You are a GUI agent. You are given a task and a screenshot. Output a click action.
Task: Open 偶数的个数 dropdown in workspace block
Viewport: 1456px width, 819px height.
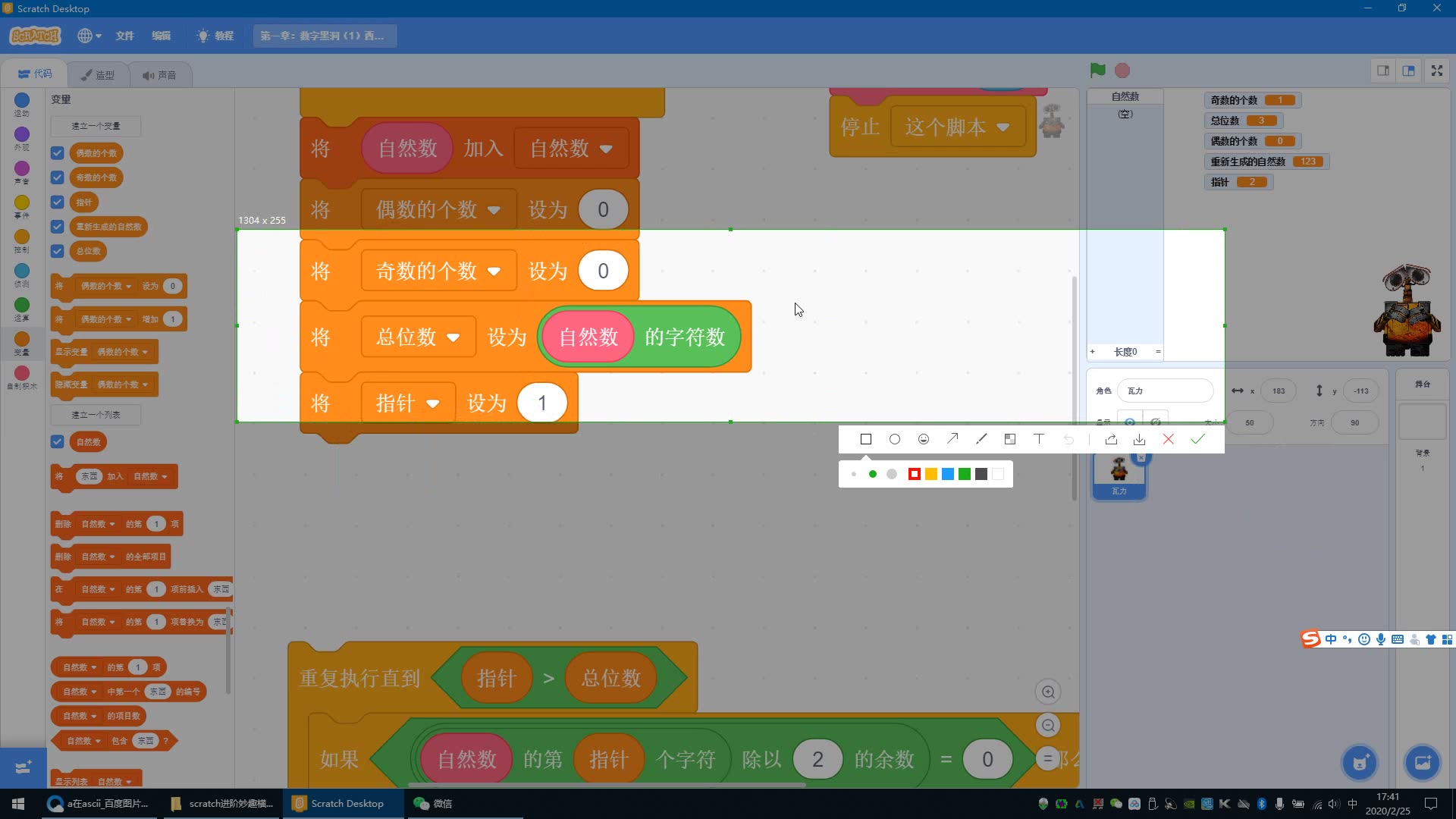[x=439, y=209]
